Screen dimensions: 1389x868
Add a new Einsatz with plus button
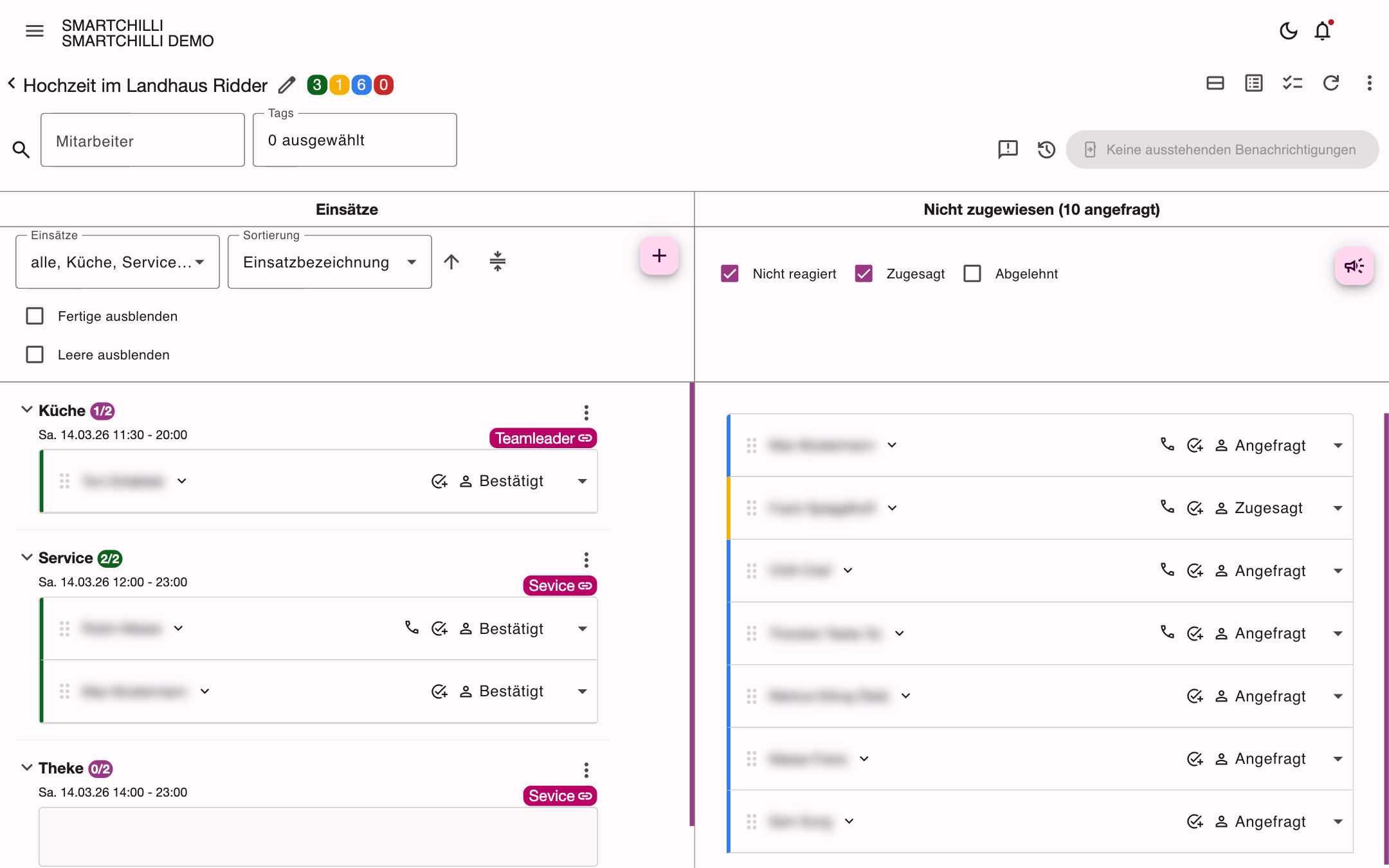coord(659,256)
